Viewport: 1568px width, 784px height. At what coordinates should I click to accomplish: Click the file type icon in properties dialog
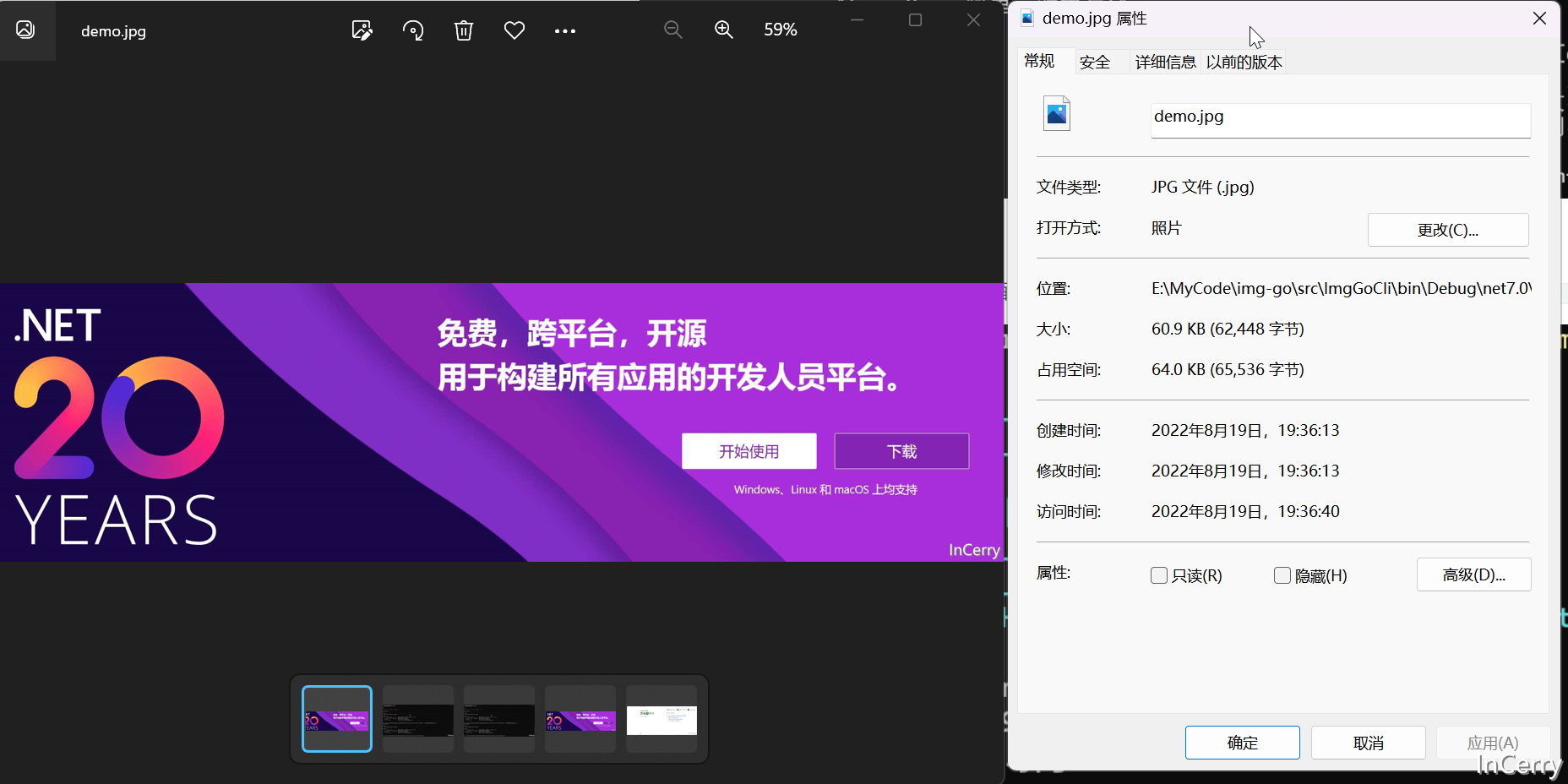[1057, 113]
